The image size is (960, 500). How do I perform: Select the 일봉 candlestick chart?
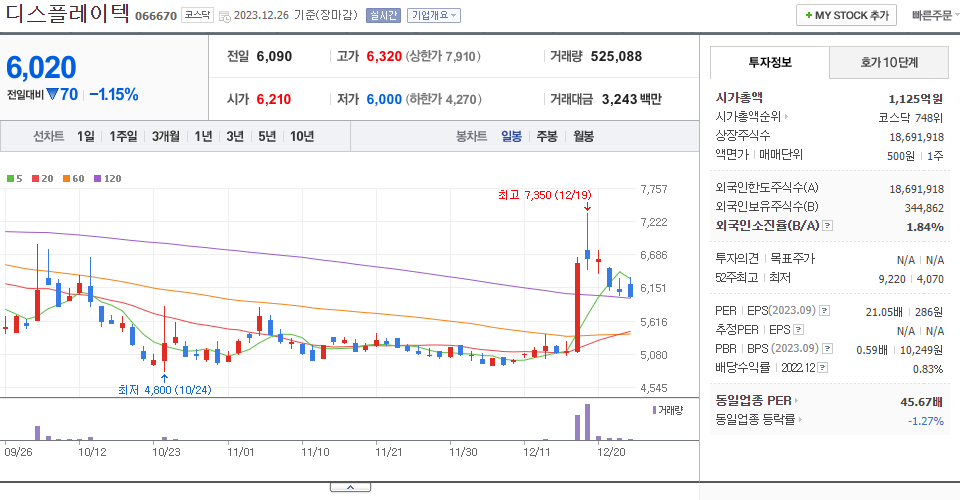tap(511, 136)
